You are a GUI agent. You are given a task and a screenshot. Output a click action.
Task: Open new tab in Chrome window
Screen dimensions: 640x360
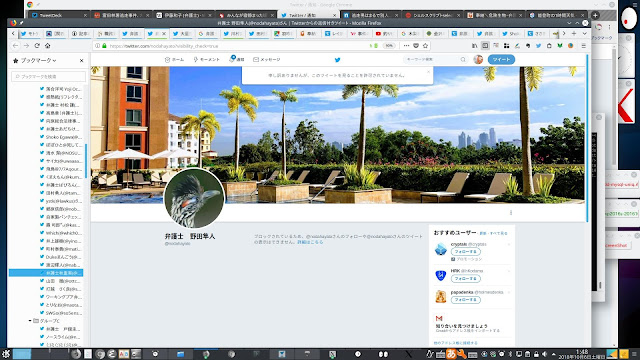596,15
